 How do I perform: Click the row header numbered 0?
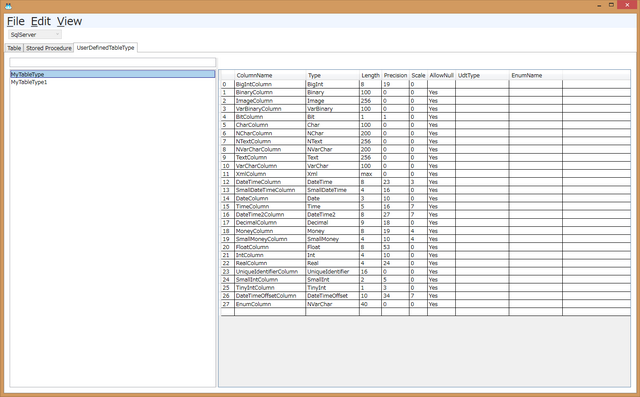227,84
